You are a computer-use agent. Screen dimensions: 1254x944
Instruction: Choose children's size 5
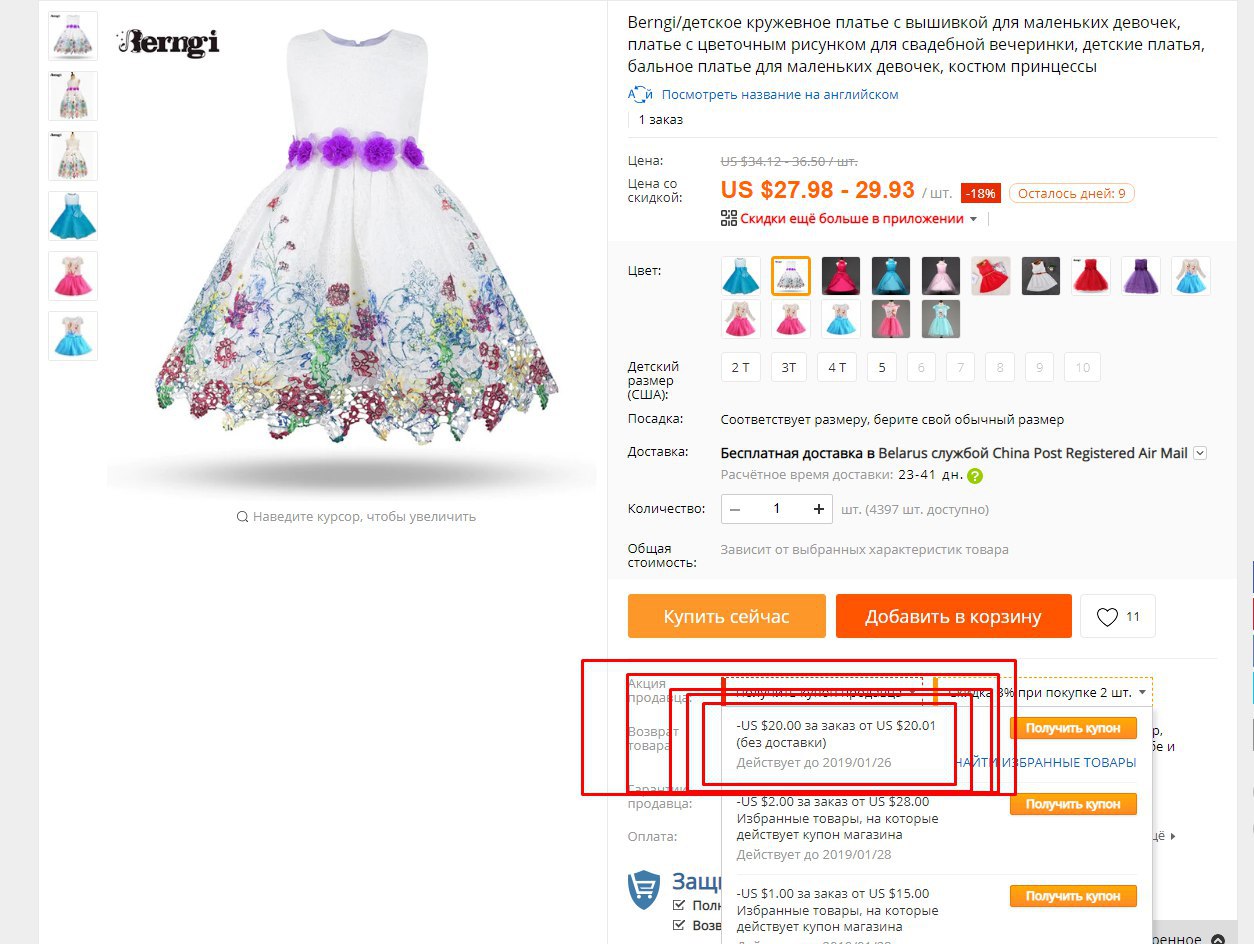tap(882, 368)
